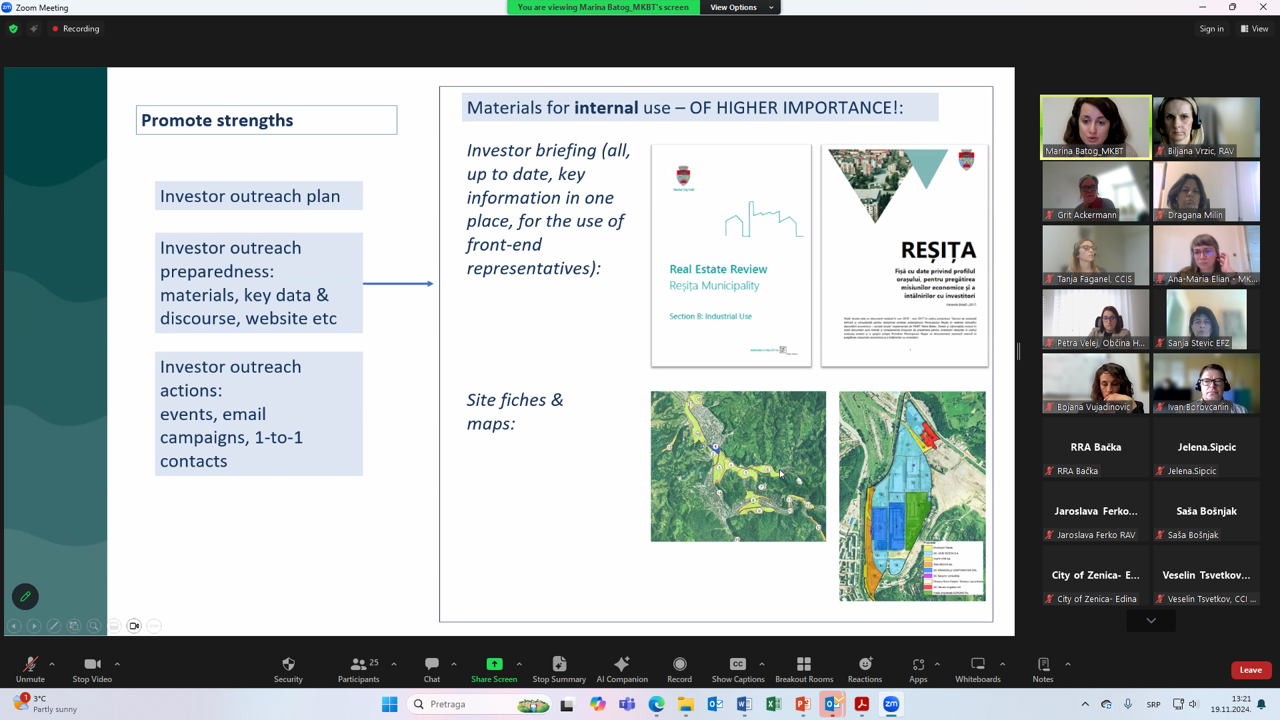Screen dimensions: 1280x720
Task: Open AI Companion
Action: pos(622,669)
